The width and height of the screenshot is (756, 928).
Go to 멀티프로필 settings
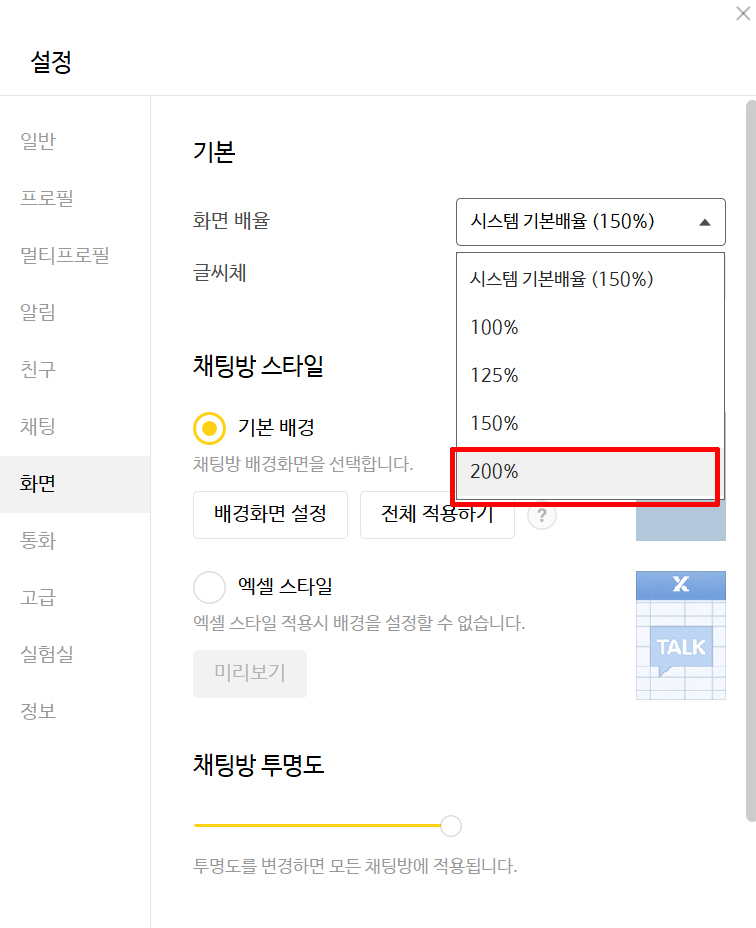[x=75, y=255]
